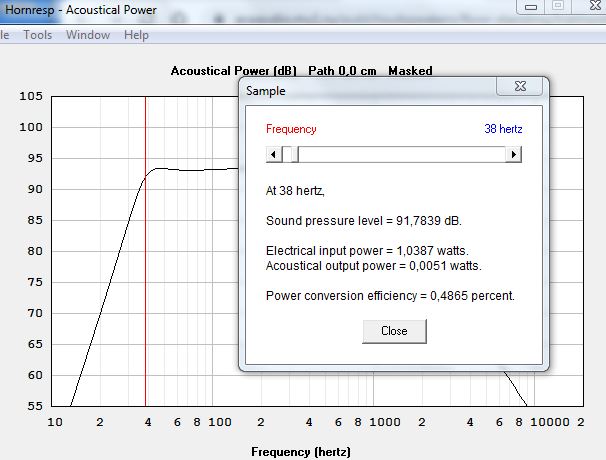Click the 'Electrical input power = 1,0387 watts.' text
Viewport: 606px width, 460px height.
pos(367,250)
